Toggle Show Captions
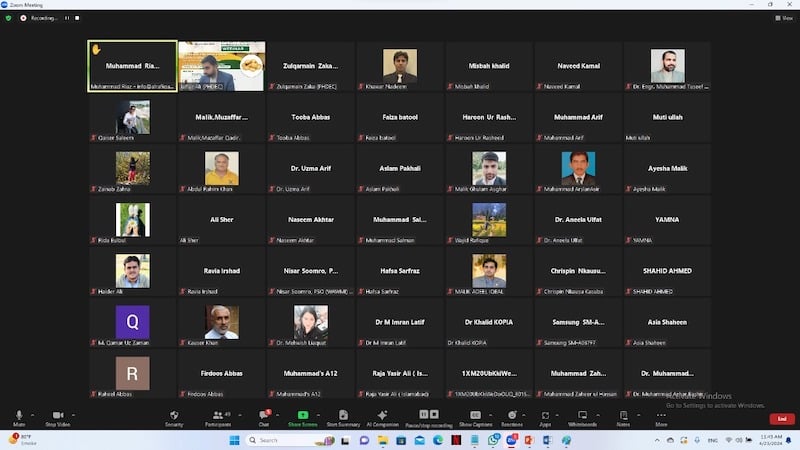800x450 pixels. coord(475,416)
